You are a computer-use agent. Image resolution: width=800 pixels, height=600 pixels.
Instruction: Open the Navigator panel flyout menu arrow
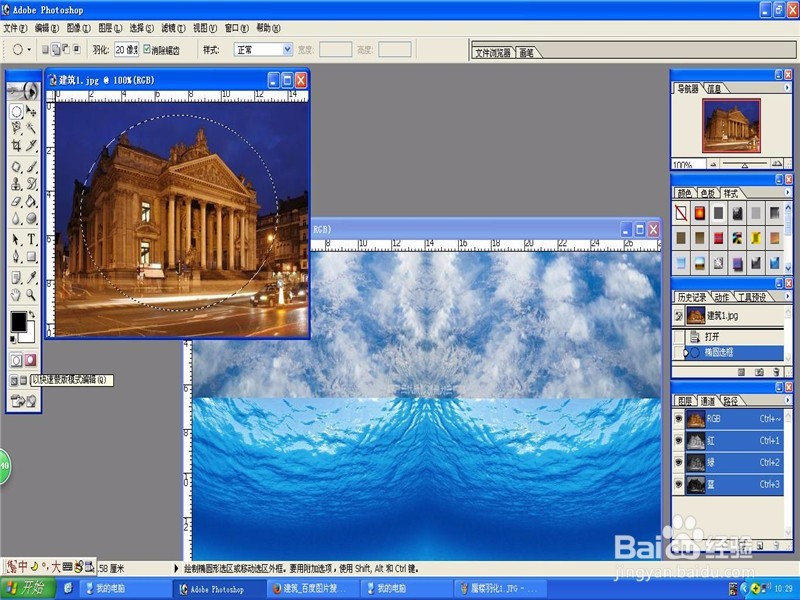click(787, 88)
